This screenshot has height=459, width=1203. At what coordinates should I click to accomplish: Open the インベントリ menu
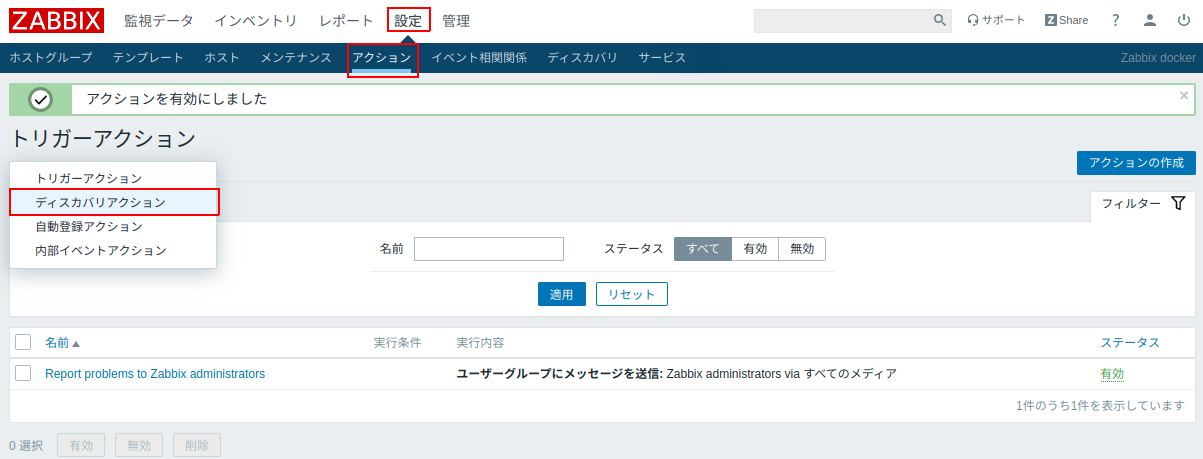tap(256, 20)
